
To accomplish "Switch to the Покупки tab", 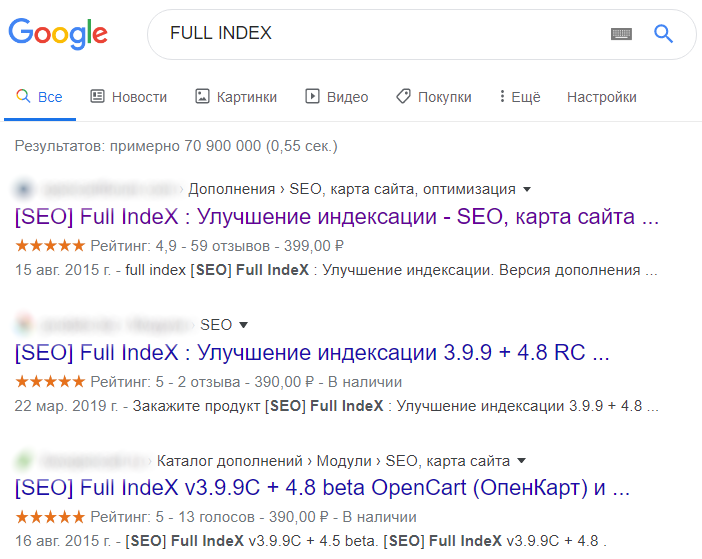I will 433,97.
